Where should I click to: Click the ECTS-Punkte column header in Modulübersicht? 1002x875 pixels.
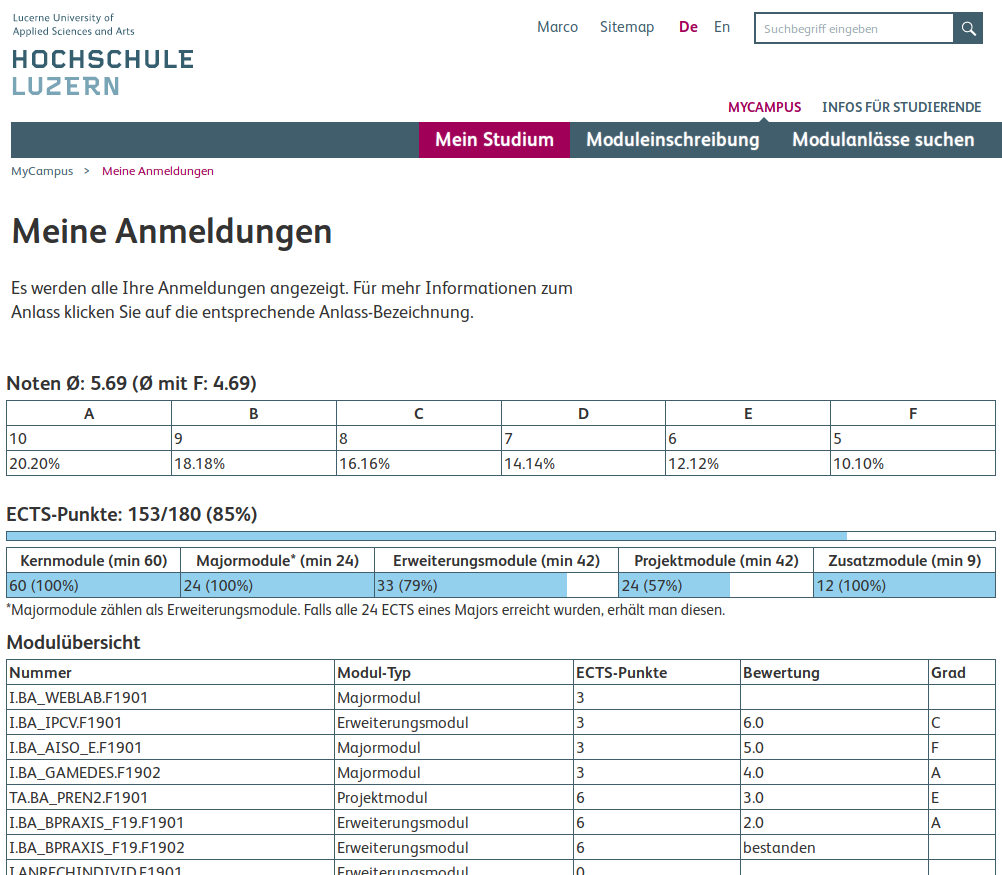click(x=657, y=672)
